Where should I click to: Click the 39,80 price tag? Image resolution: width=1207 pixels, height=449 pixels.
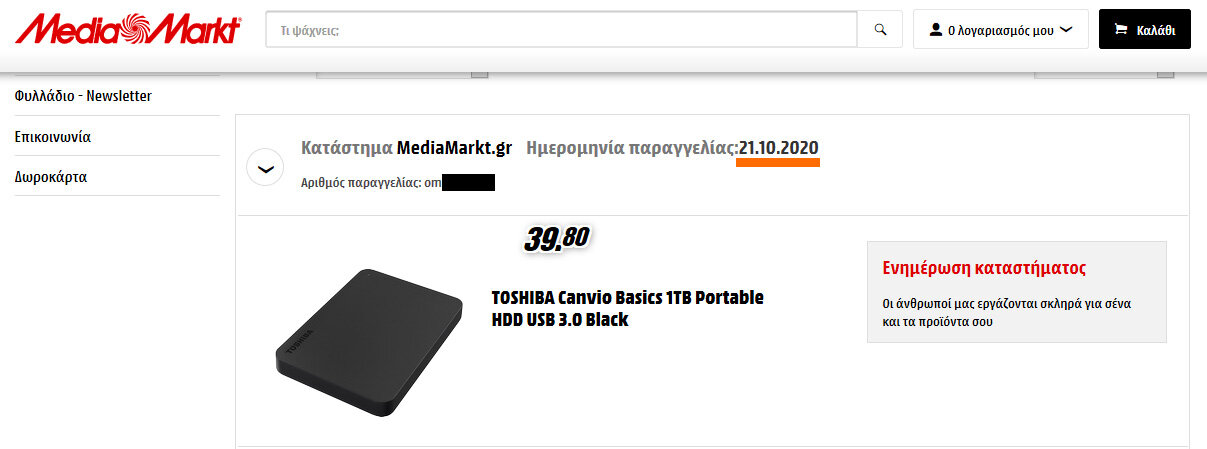pos(556,238)
